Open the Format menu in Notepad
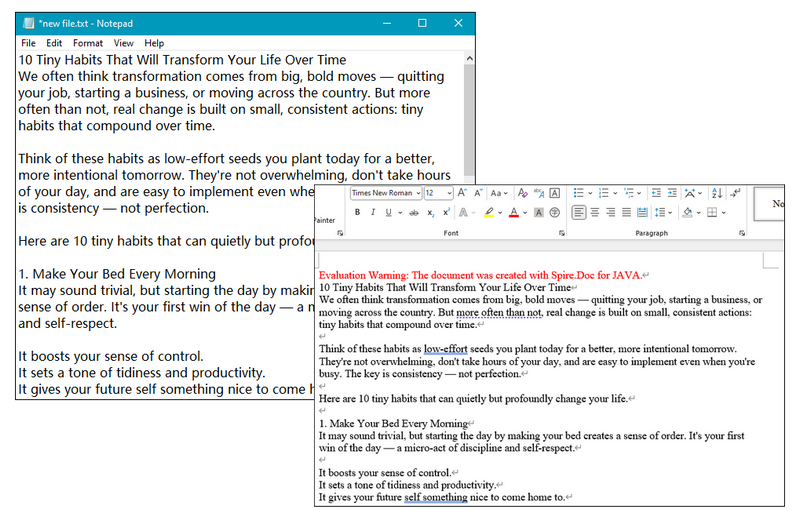Image resolution: width=800 pixels, height=528 pixels. pos(87,43)
